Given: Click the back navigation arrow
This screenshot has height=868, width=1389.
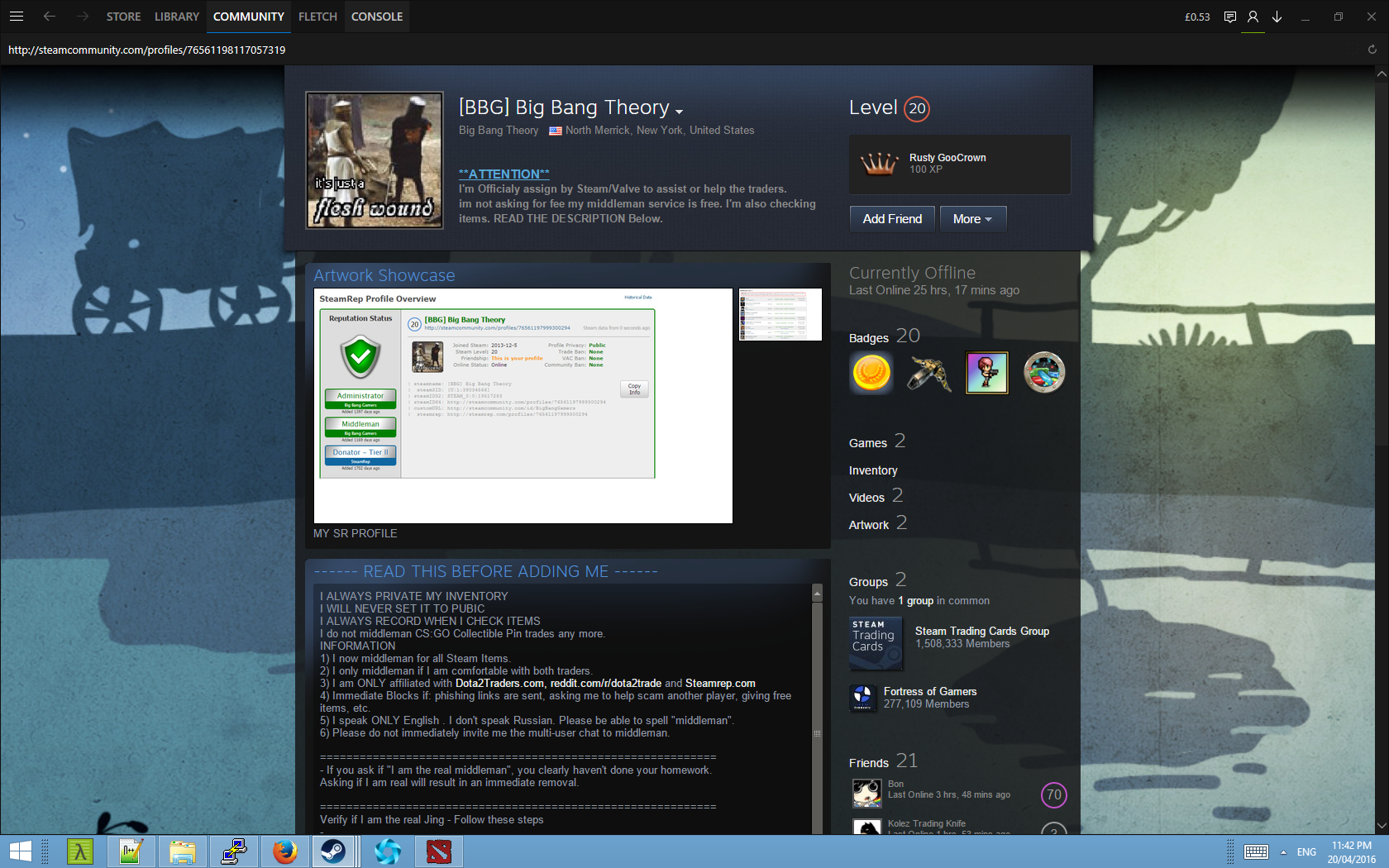Looking at the screenshot, I should [x=50, y=17].
